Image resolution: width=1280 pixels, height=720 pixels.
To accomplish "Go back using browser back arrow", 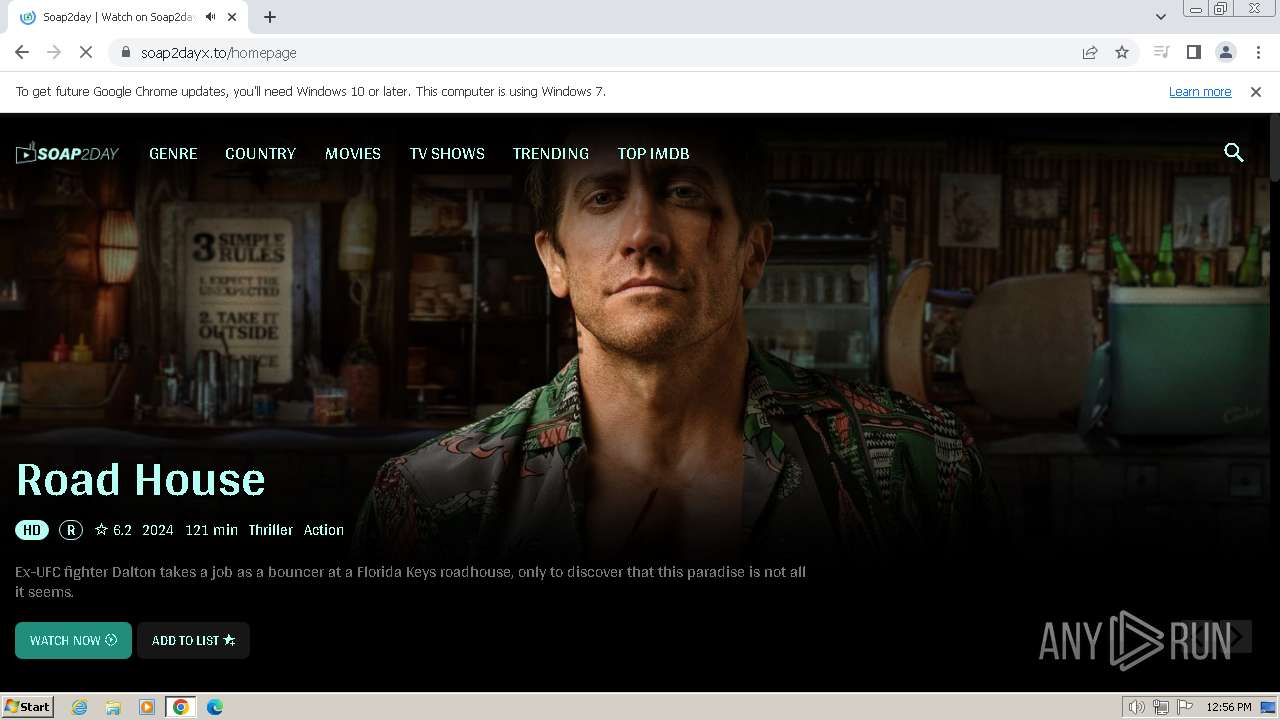I will (22, 52).
